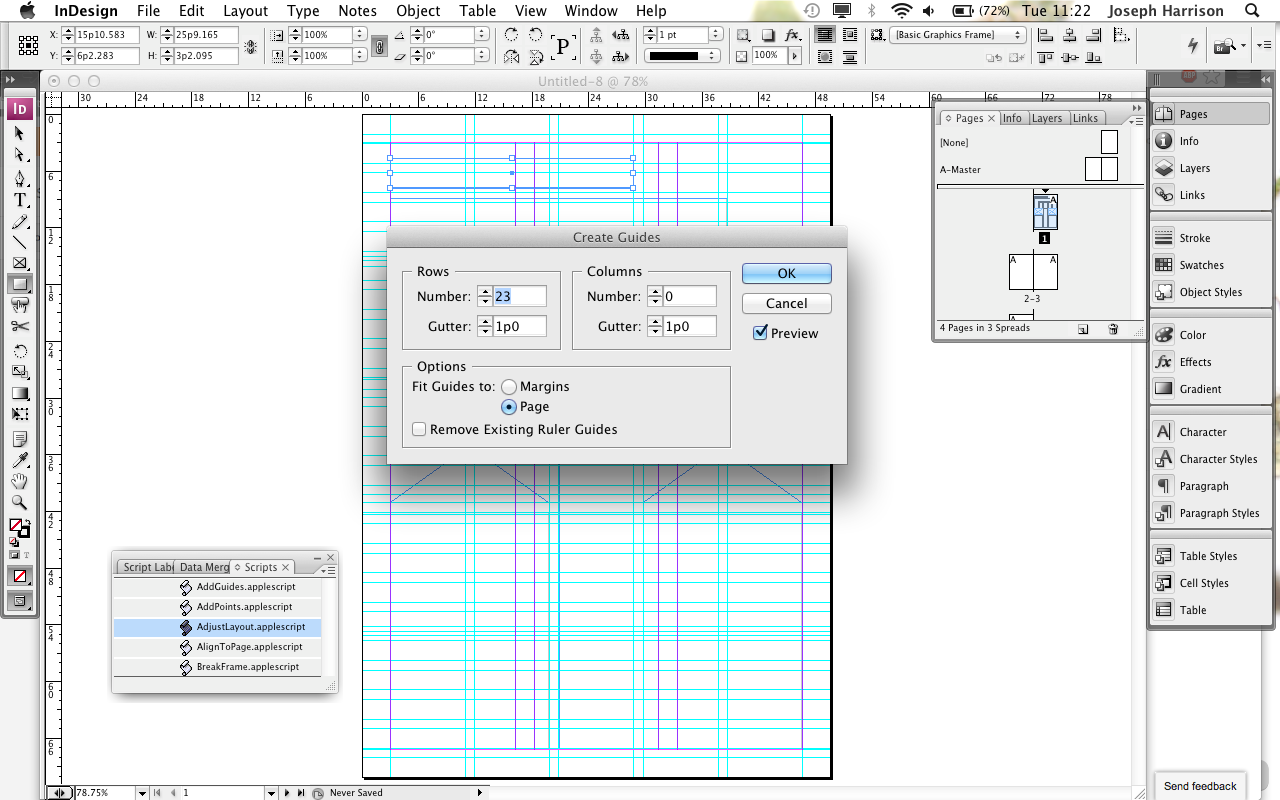This screenshot has width=1280, height=800.
Task: Select the Margins radio button
Action: 509,386
